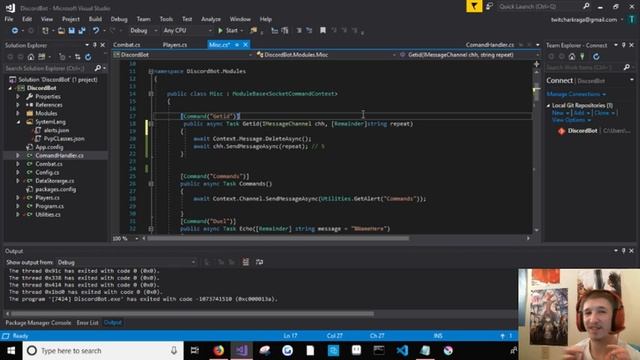The height and width of the screenshot is (360, 640).
Task: Toggle pin on Misc.cs tab
Action: (237, 45)
